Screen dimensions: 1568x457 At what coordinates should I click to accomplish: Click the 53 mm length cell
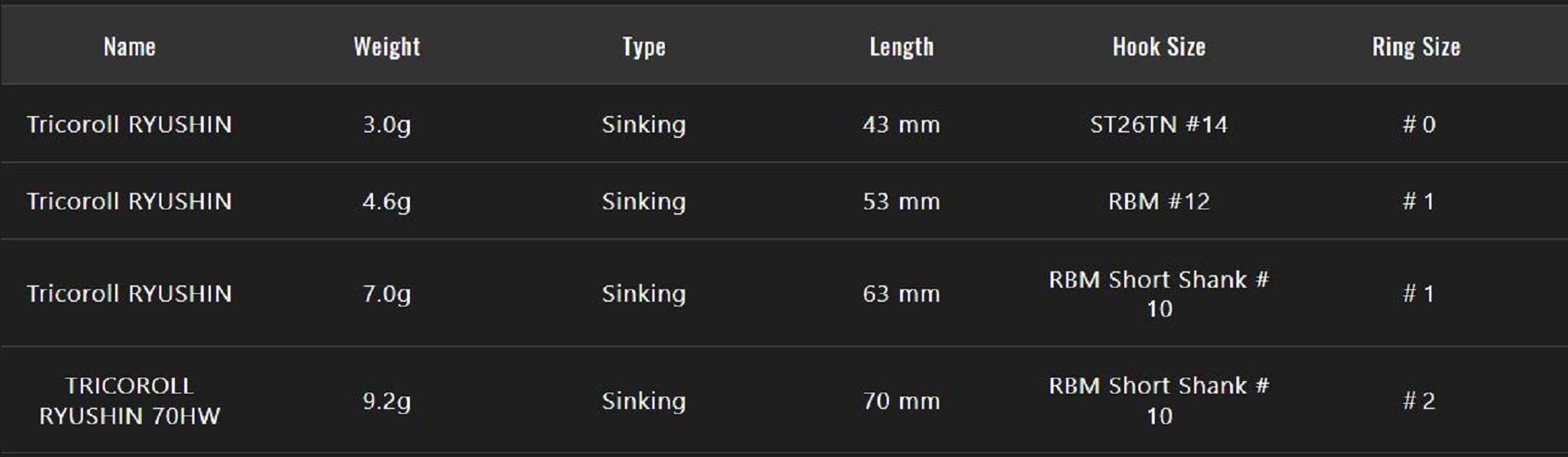pos(902,201)
